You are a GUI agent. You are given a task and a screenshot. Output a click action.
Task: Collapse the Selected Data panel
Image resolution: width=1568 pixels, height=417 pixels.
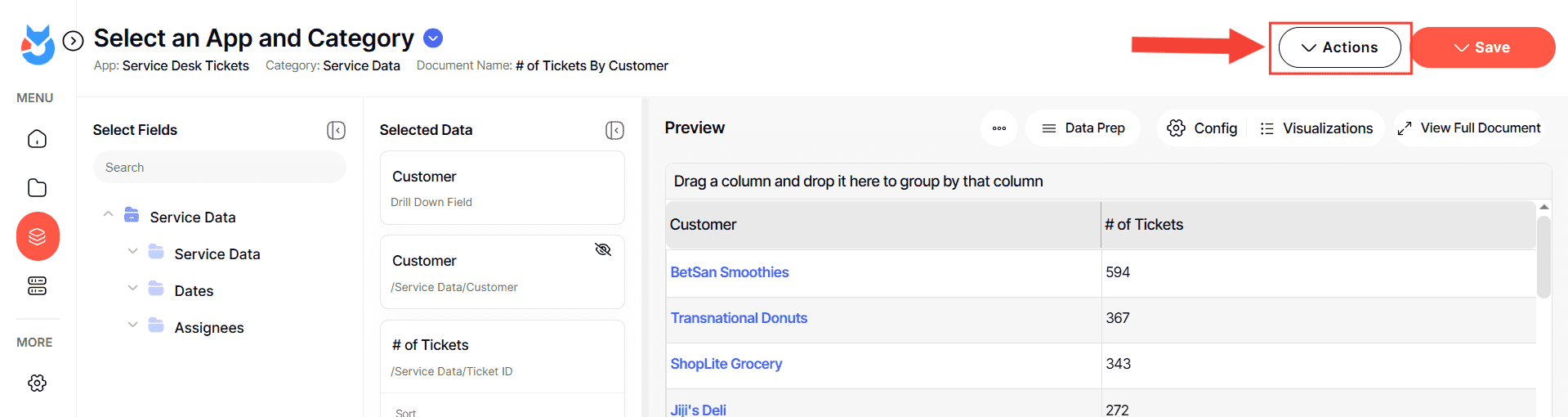click(614, 130)
